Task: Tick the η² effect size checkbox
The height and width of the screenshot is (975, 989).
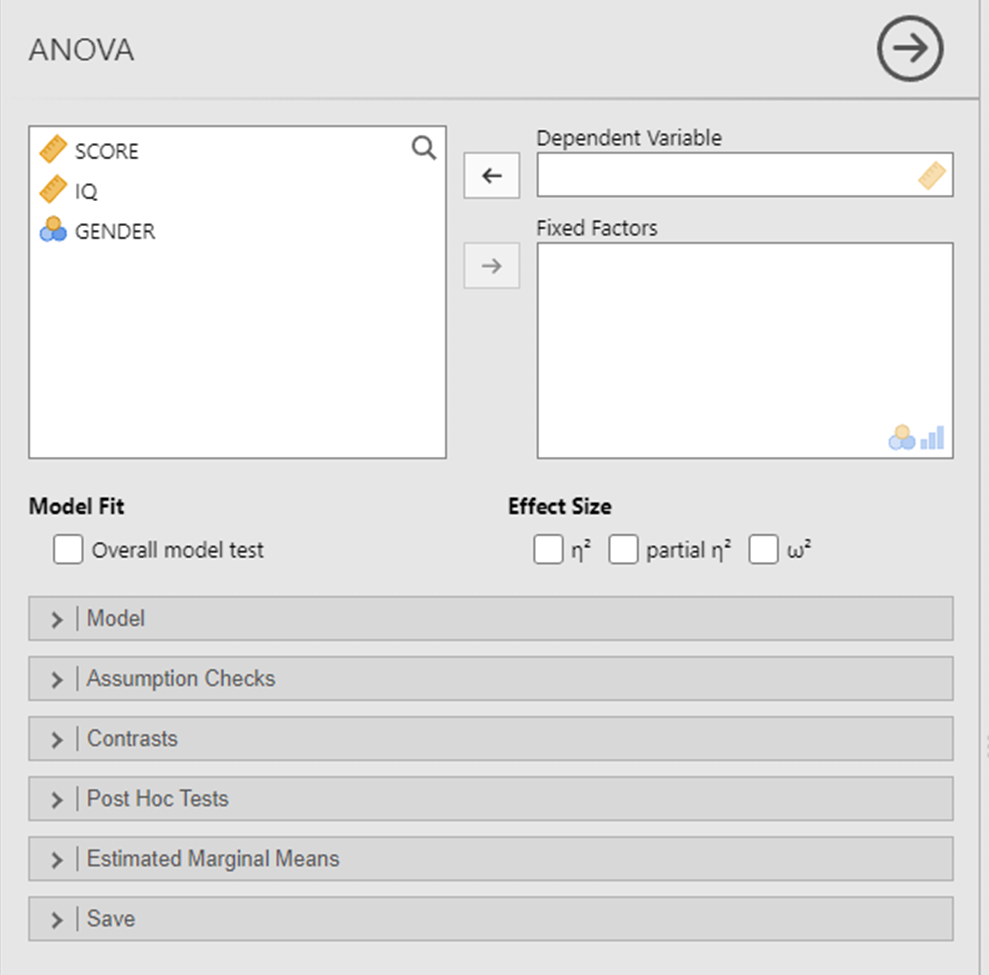Action: 548,550
